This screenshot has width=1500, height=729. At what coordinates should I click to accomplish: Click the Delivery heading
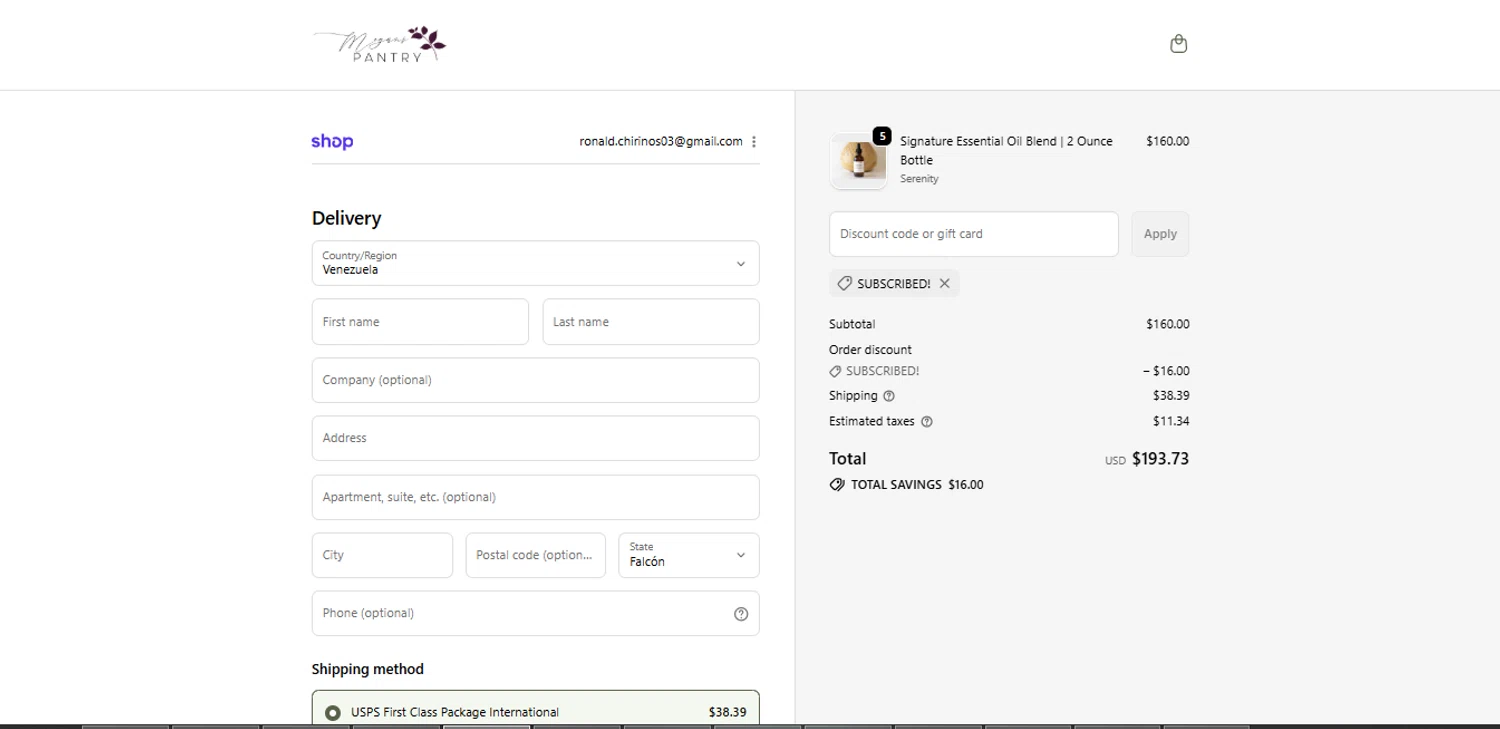(346, 218)
